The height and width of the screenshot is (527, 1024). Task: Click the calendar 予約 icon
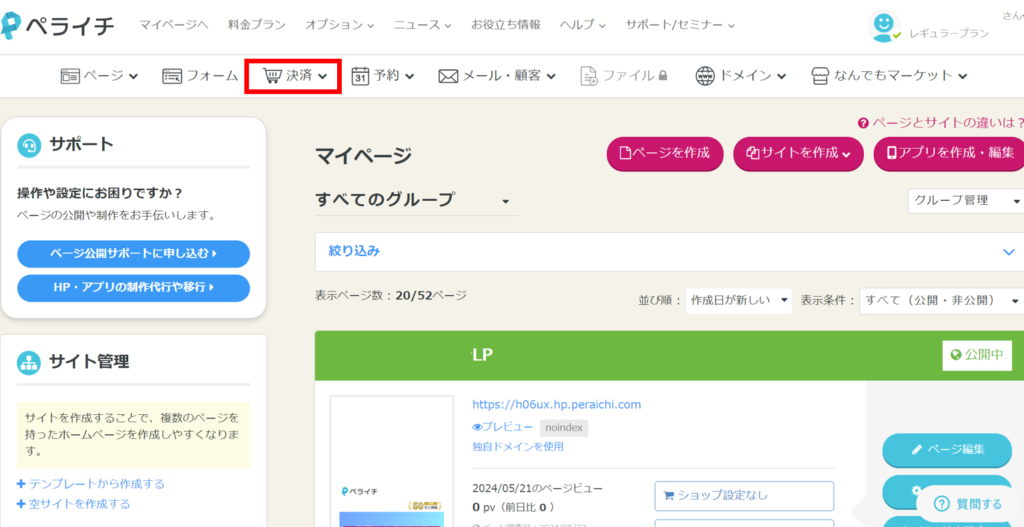pyautogui.click(x=360, y=75)
